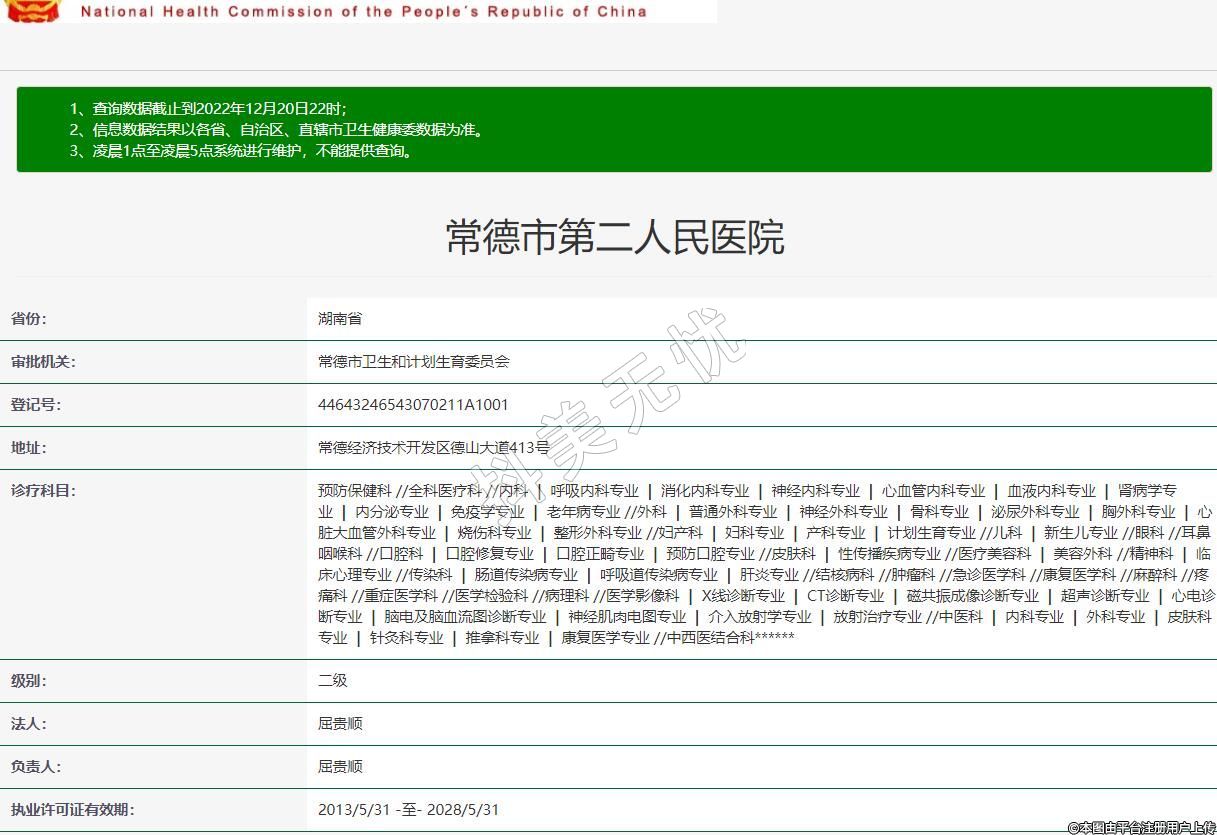Click the registration number 44643246543070211A1001
The height and width of the screenshot is (835, 1217).
pos(413,405)
